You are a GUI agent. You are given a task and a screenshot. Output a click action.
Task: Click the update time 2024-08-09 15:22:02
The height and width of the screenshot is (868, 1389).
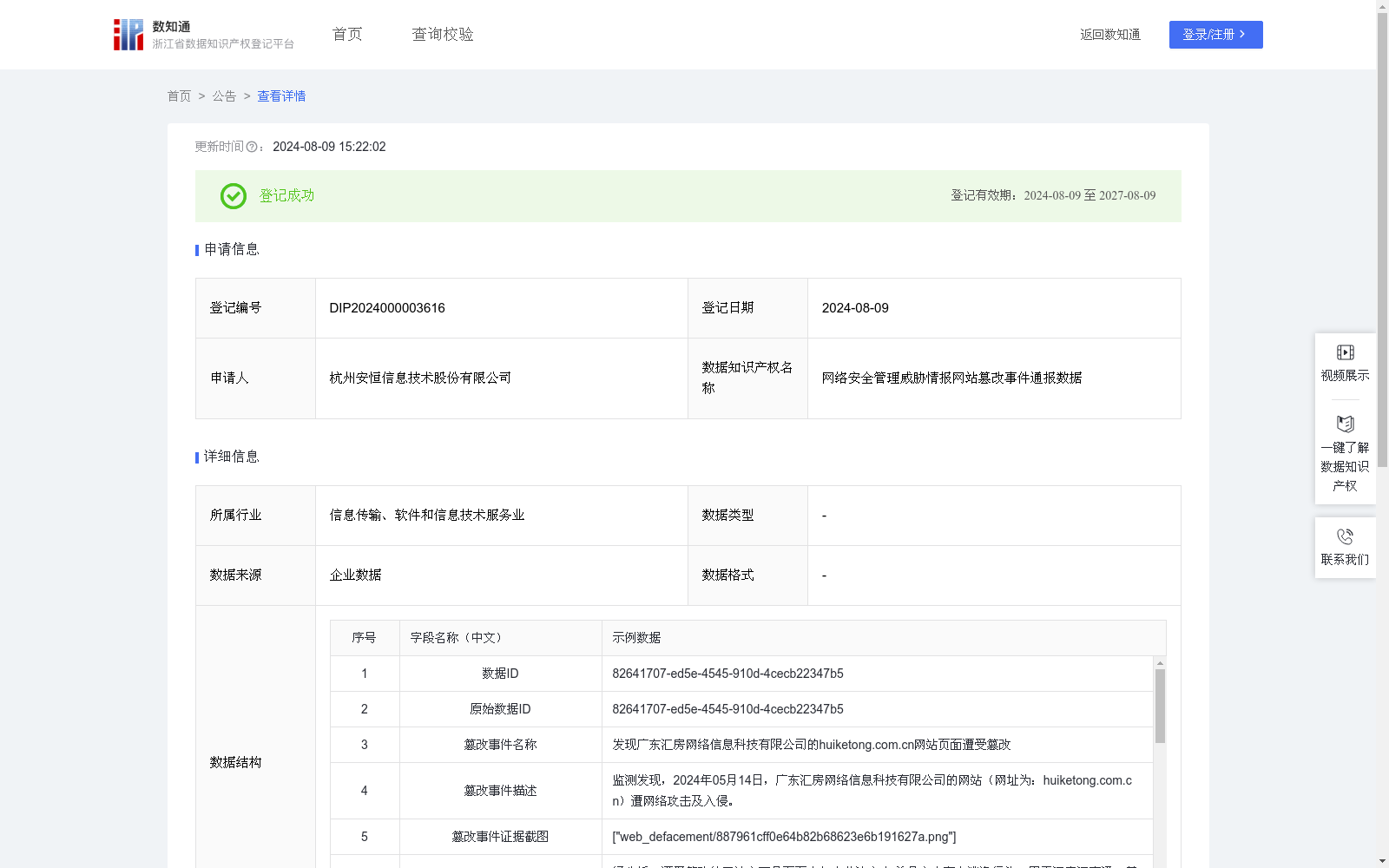coord(329,148)
